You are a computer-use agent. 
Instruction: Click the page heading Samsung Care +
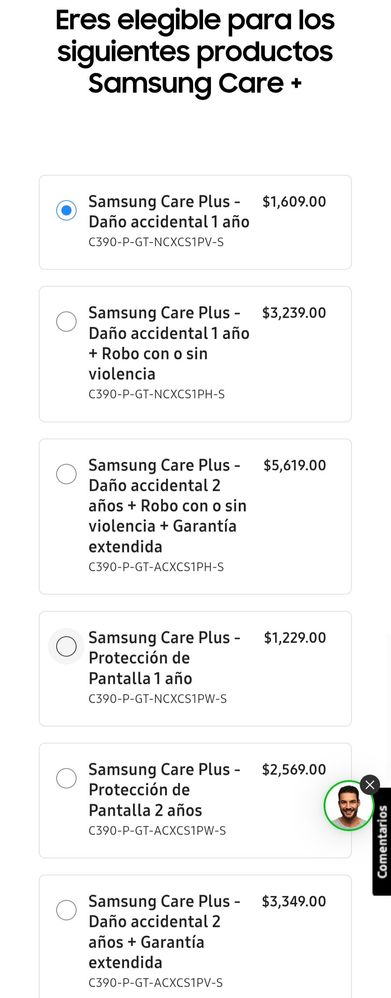[195, 83]
